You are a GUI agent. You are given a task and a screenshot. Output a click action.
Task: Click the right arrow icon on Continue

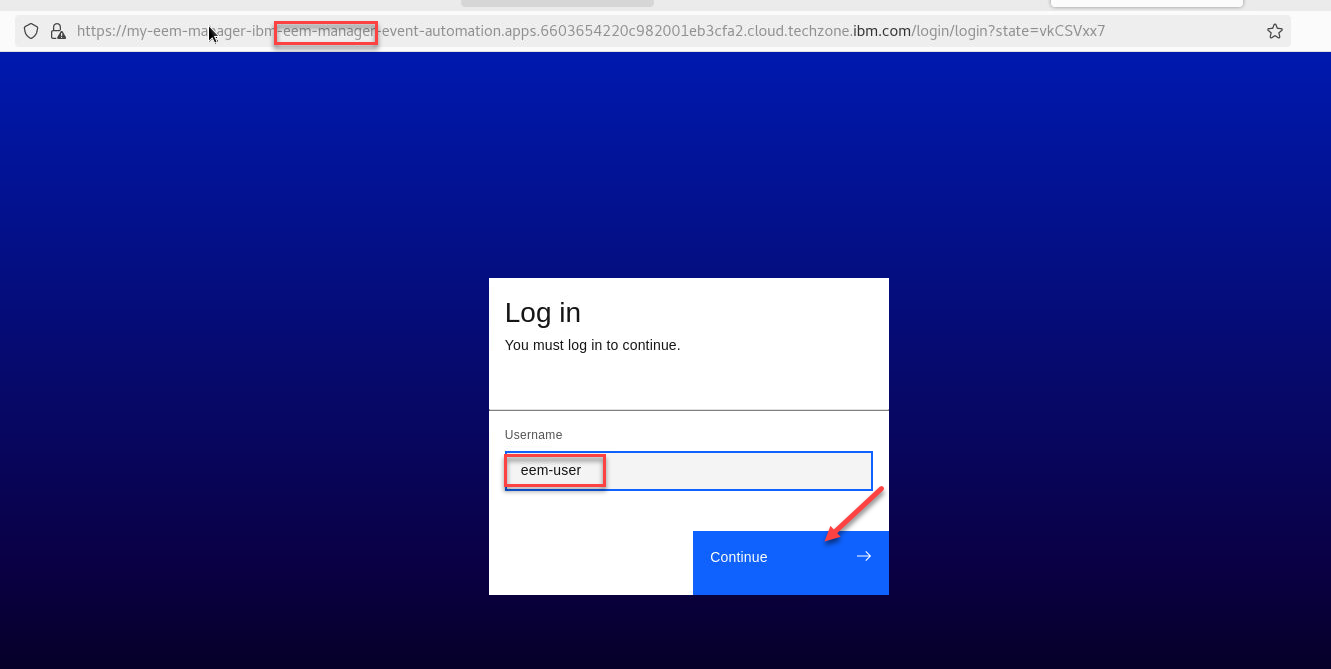864,557
